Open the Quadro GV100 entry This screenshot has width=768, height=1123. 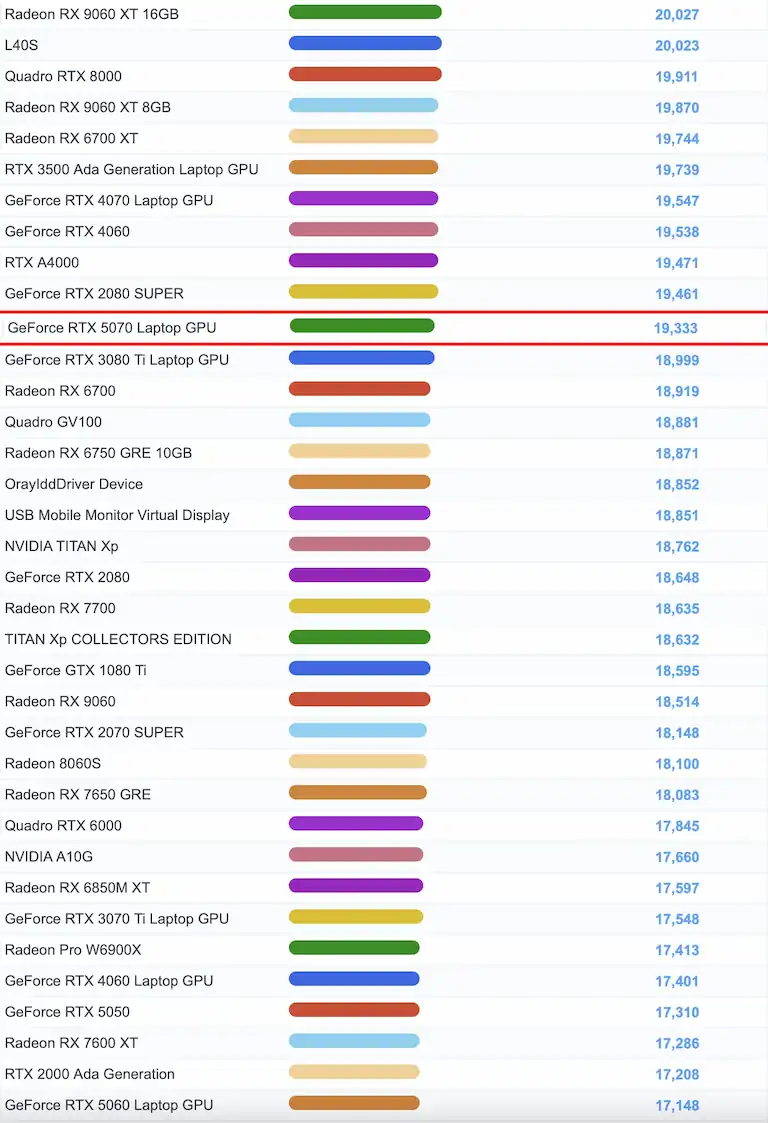pyautogui.click(x=53, y=422)
